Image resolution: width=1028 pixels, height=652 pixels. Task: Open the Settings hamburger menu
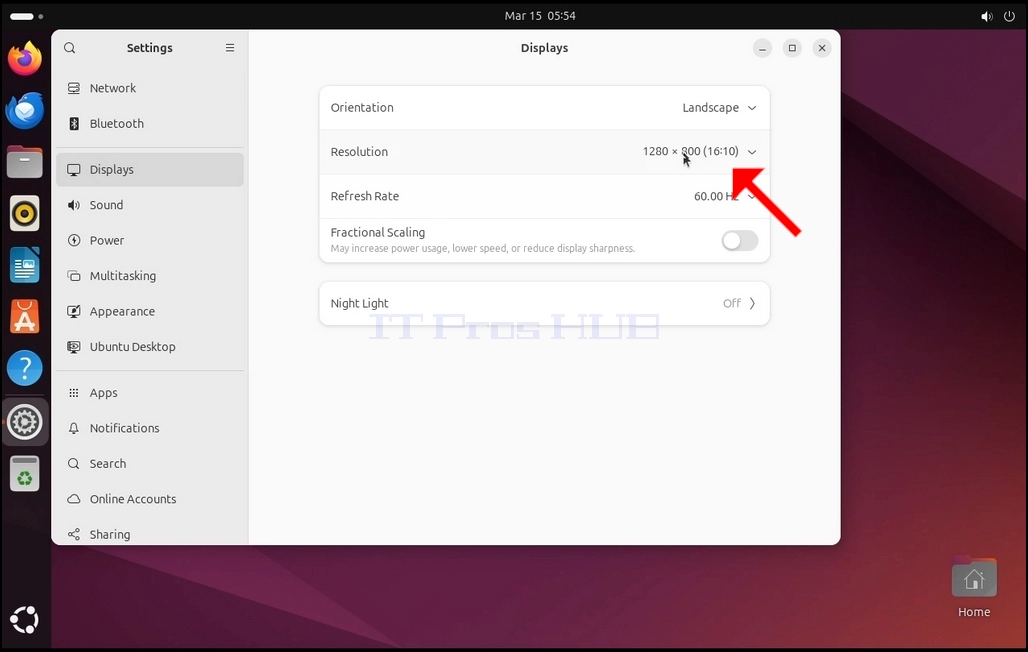click(x=230, y=48)
